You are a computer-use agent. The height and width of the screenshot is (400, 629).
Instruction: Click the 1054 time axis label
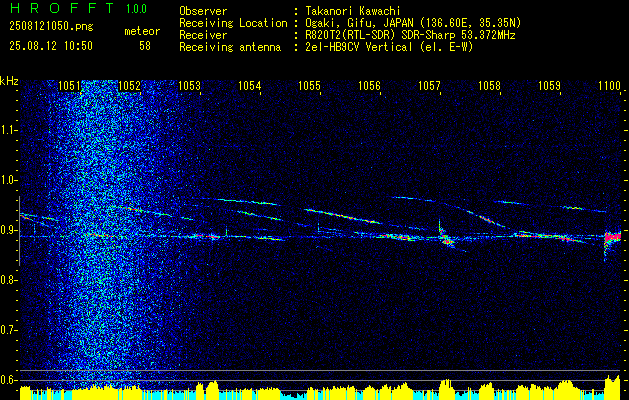click(x=250, y=85)
